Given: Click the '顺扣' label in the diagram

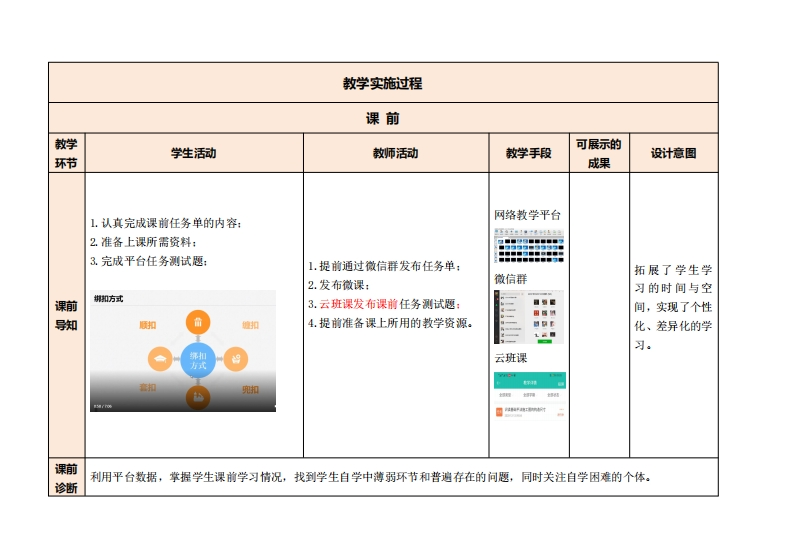Looking at the screenshot, I should tap(148, 325).
